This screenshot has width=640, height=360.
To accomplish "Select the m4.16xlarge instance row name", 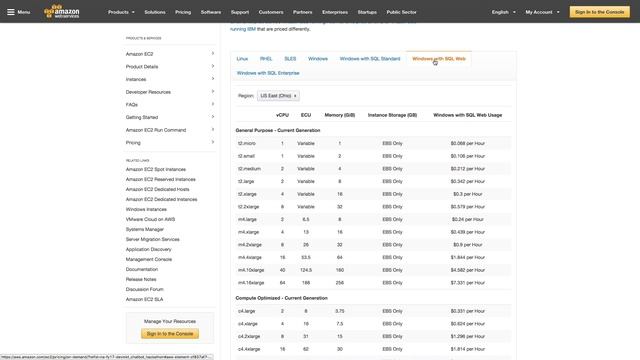I will coord(251,282).
